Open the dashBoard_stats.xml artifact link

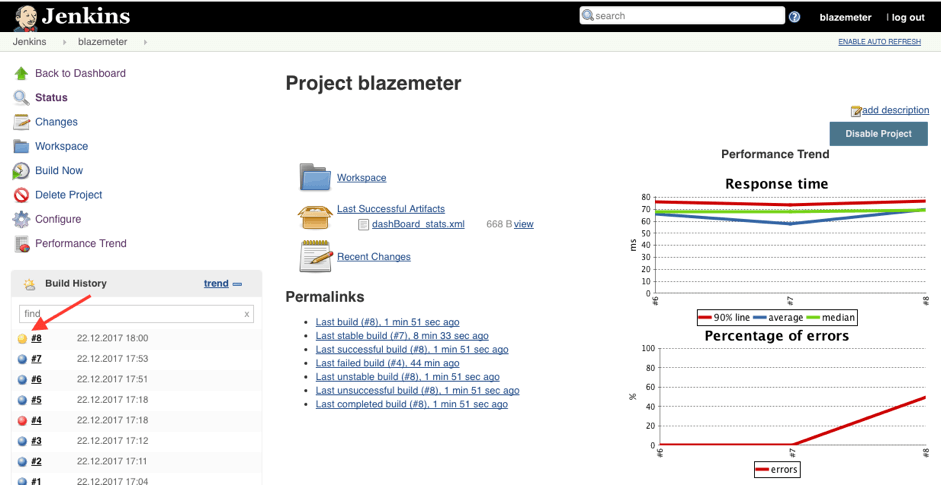tap(418, 224)
